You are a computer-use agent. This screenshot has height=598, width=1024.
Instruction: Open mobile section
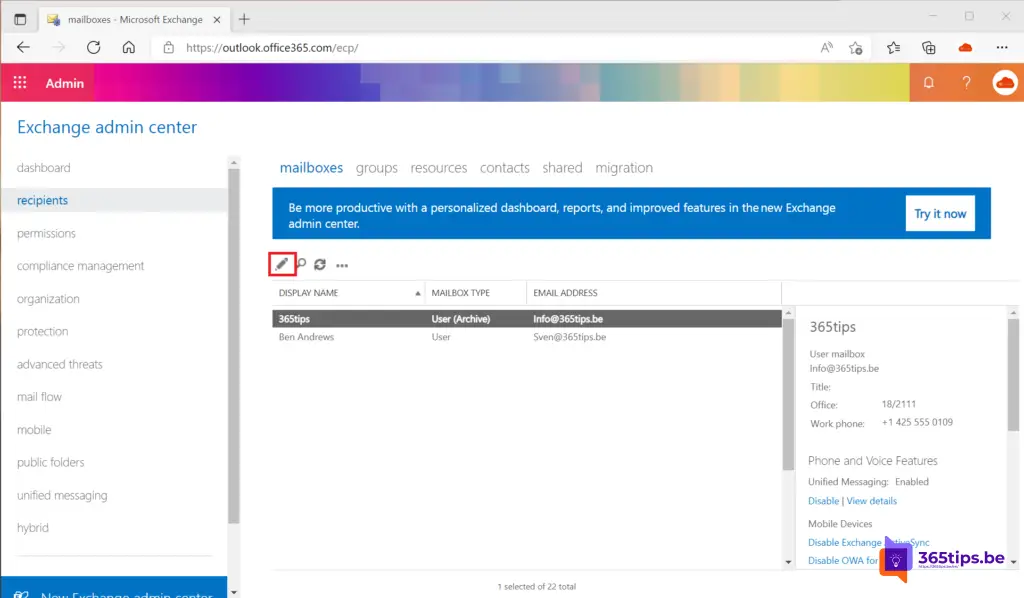click(34, 430)
